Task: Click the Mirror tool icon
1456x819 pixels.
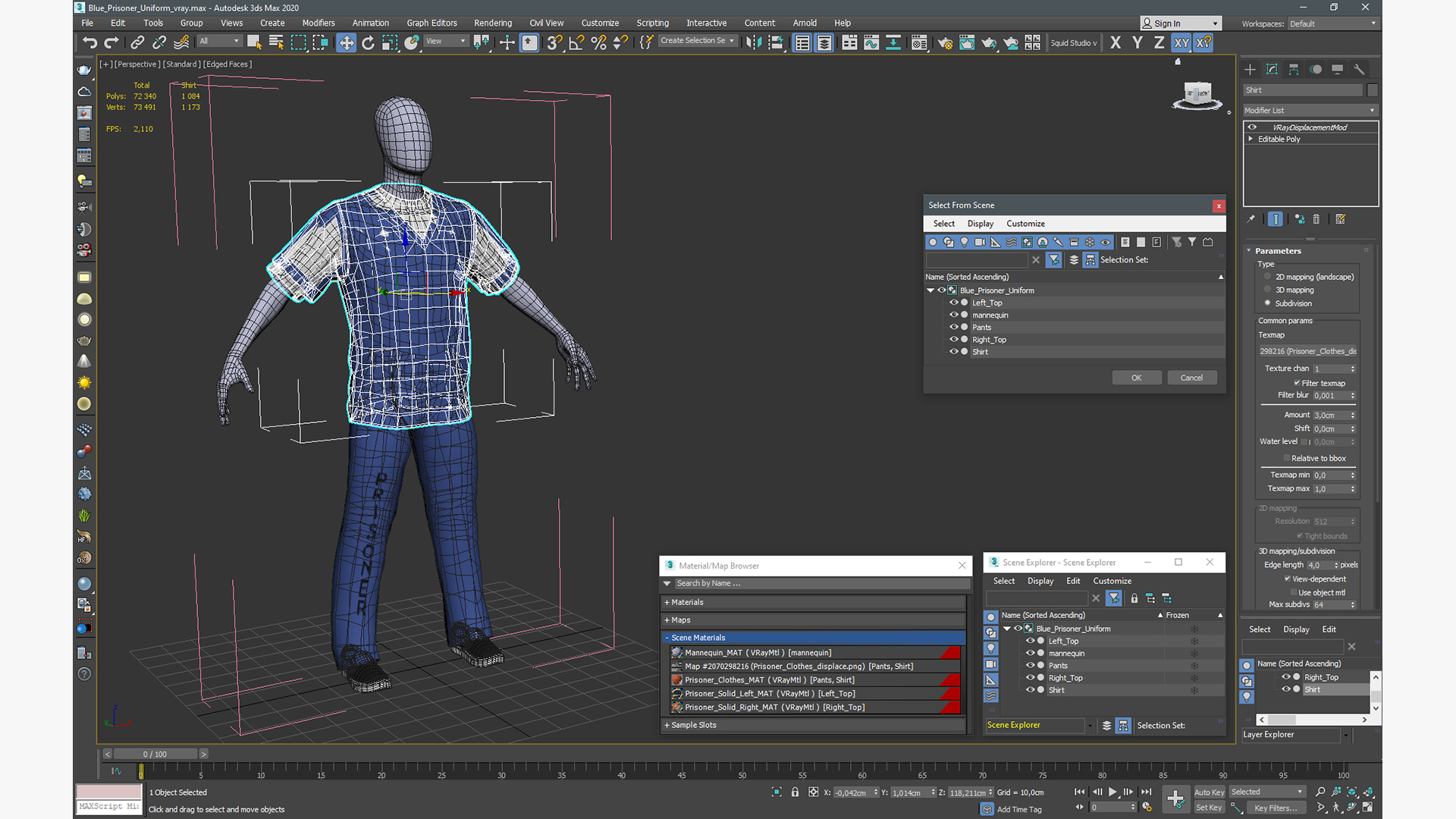Action: coord(753,42)
